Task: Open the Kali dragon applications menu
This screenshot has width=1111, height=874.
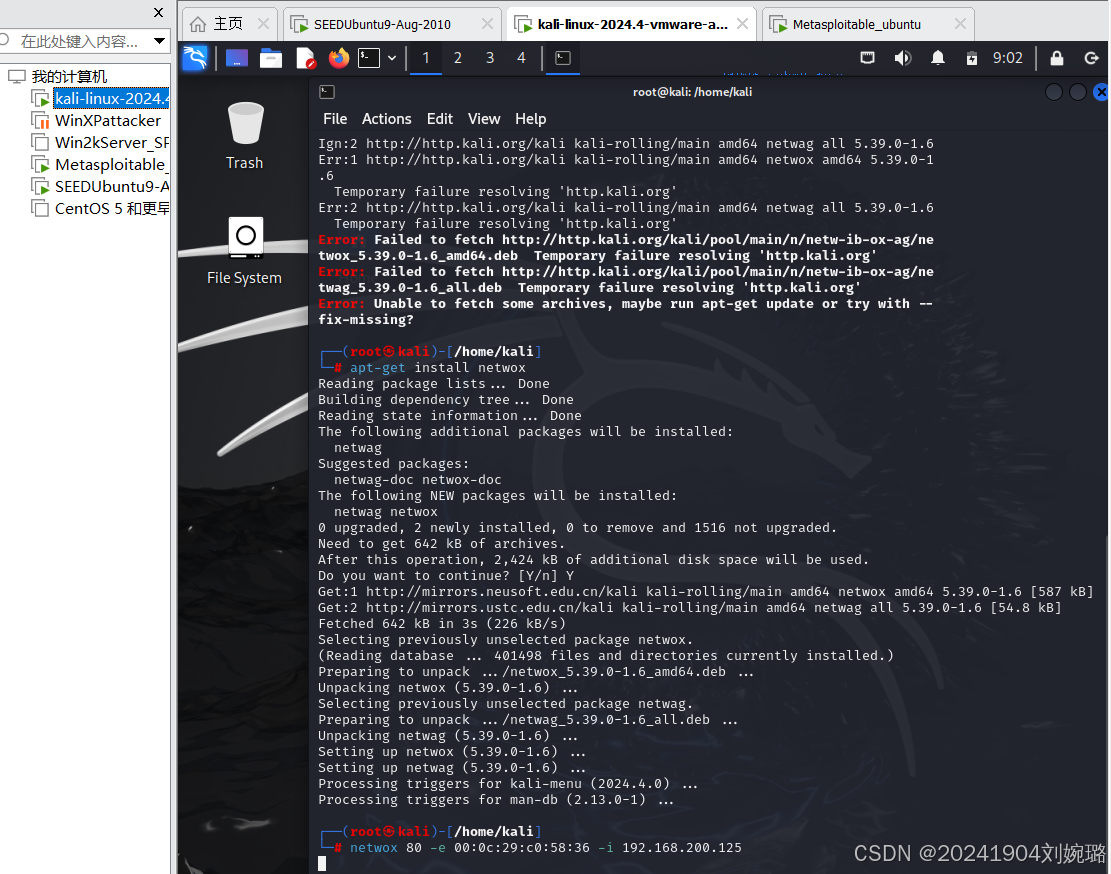Action: (195, 58)
